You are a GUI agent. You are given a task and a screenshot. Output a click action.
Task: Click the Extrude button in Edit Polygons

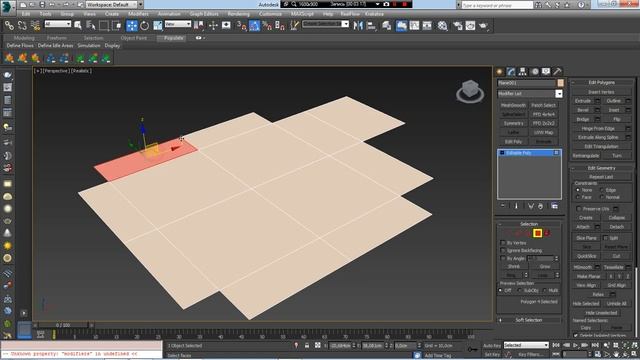[582, 101]
